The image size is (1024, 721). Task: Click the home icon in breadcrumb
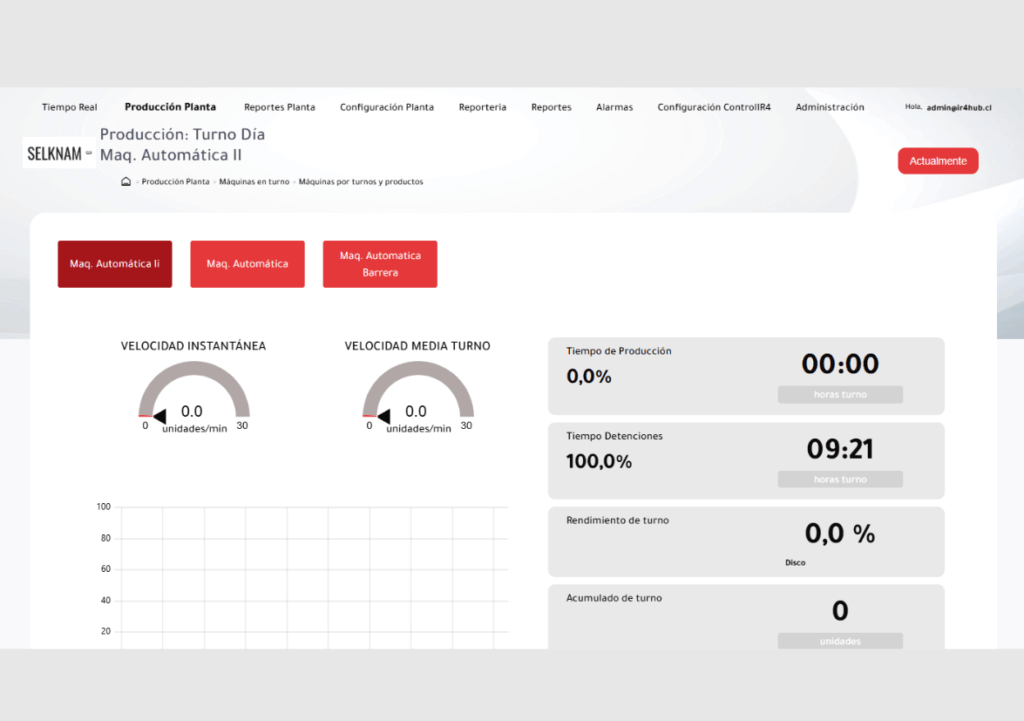pos(126,182)
